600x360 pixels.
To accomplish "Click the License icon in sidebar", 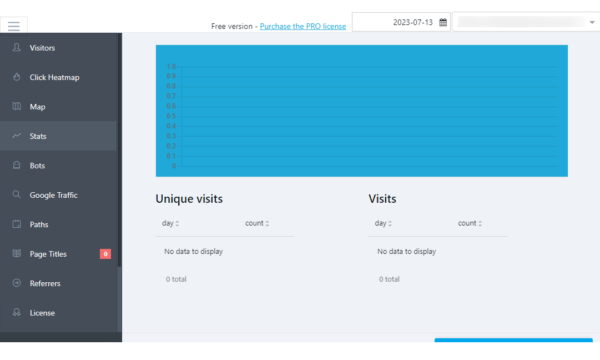I will (x=16, y=312).
